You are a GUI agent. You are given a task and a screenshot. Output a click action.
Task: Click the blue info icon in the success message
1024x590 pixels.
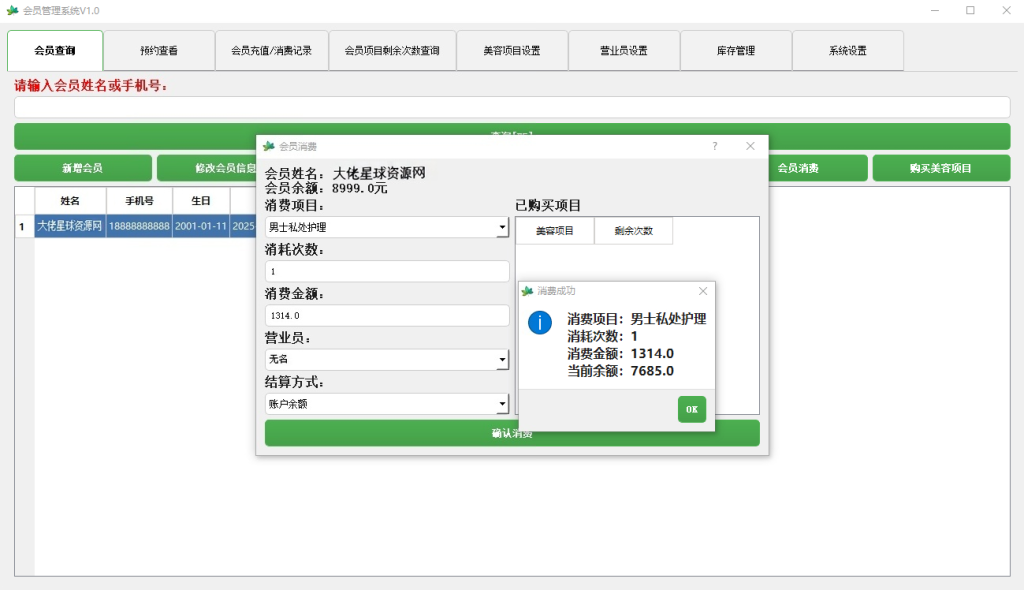(541, 323)
